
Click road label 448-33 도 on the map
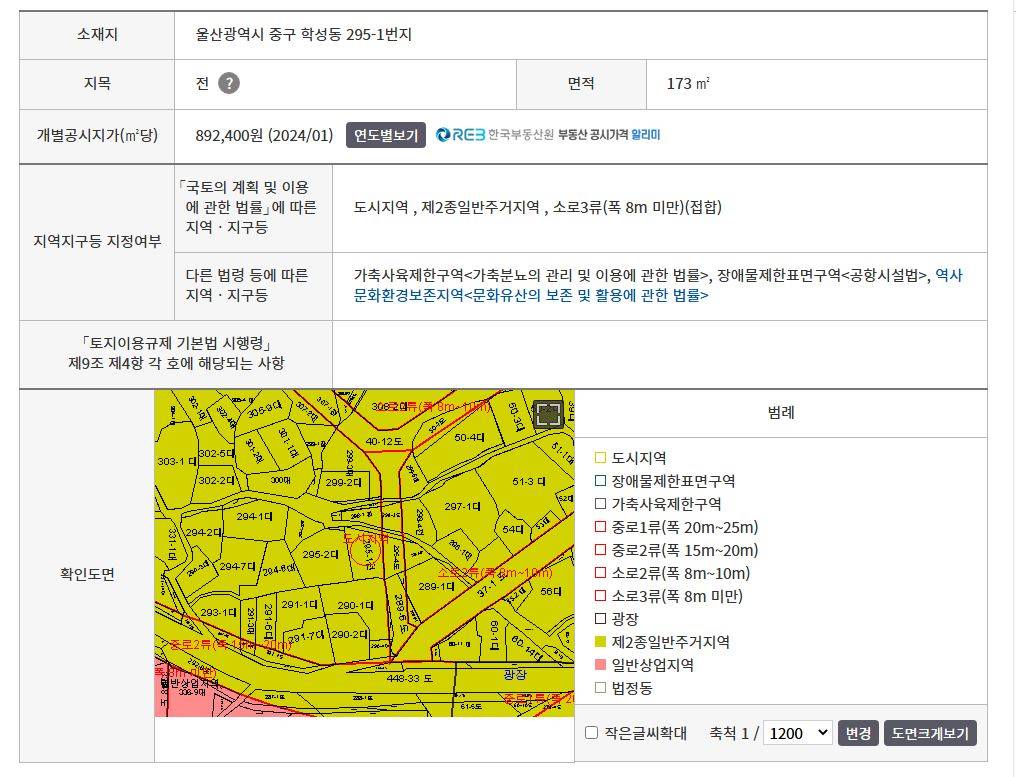pyautogui.click(x=410, y=678)
